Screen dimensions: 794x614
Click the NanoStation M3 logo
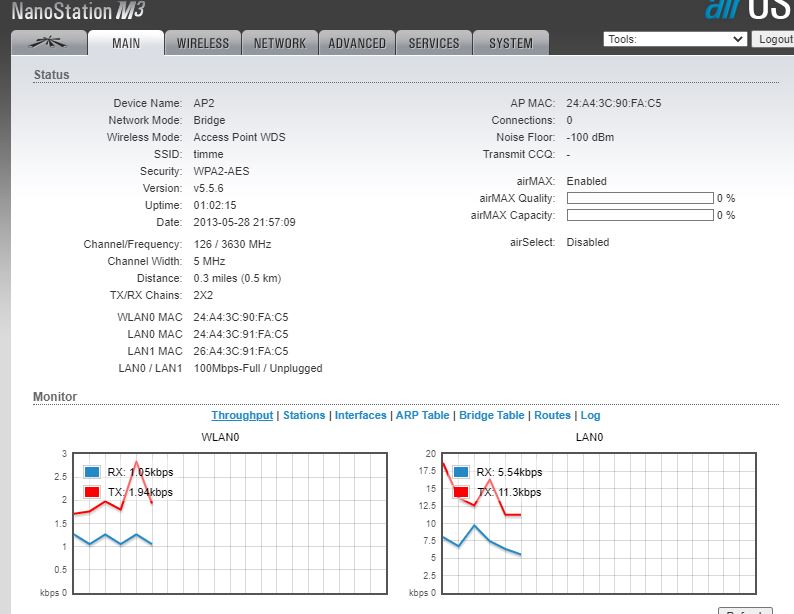click(x=78, y=11)
